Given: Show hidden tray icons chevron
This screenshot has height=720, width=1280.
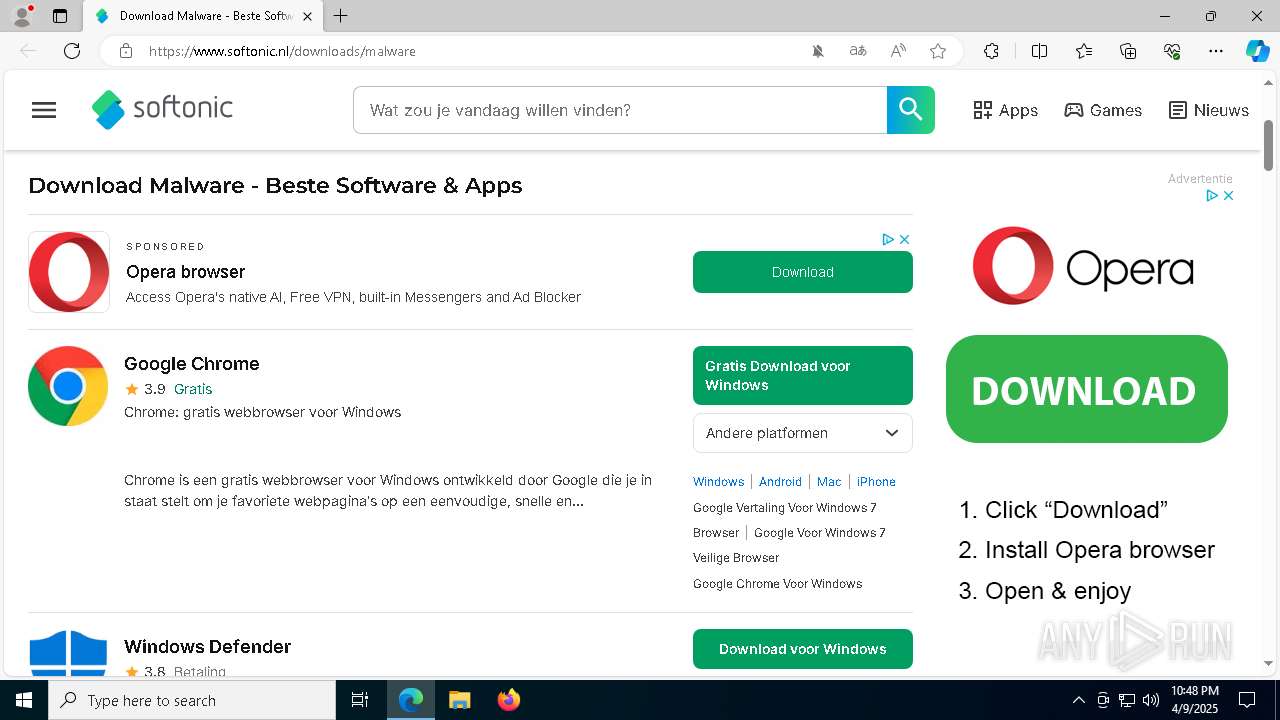Looking at the screenshot, I should (x=1078, y=700).
